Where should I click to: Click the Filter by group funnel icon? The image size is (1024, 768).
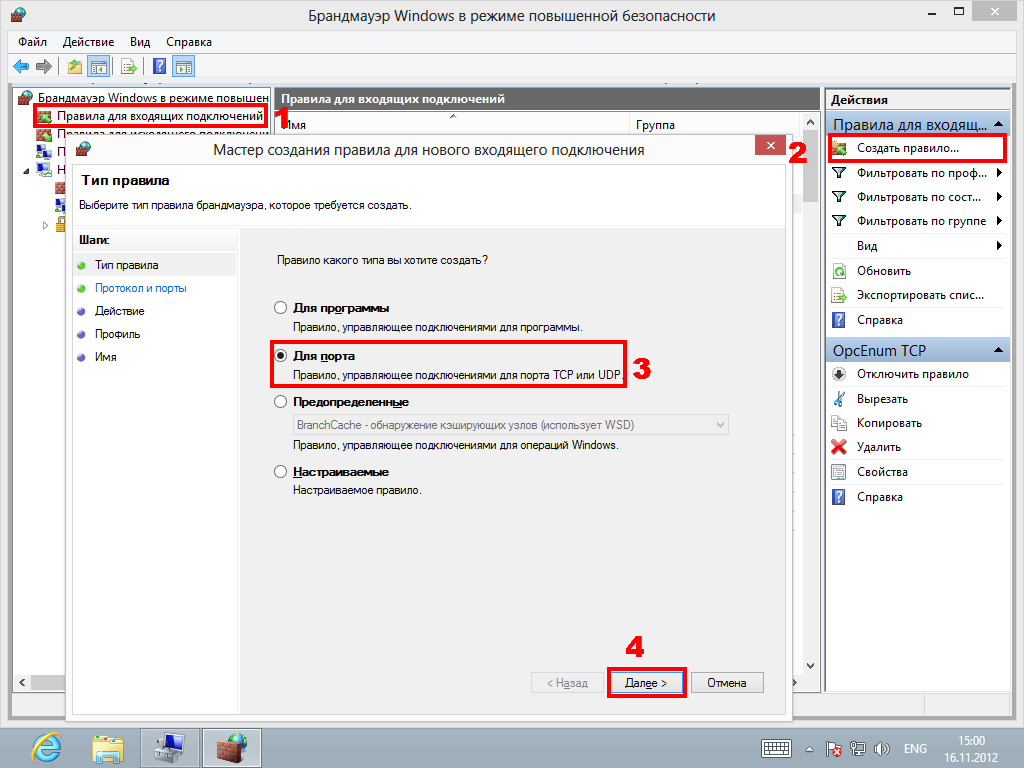pos(839,221)
